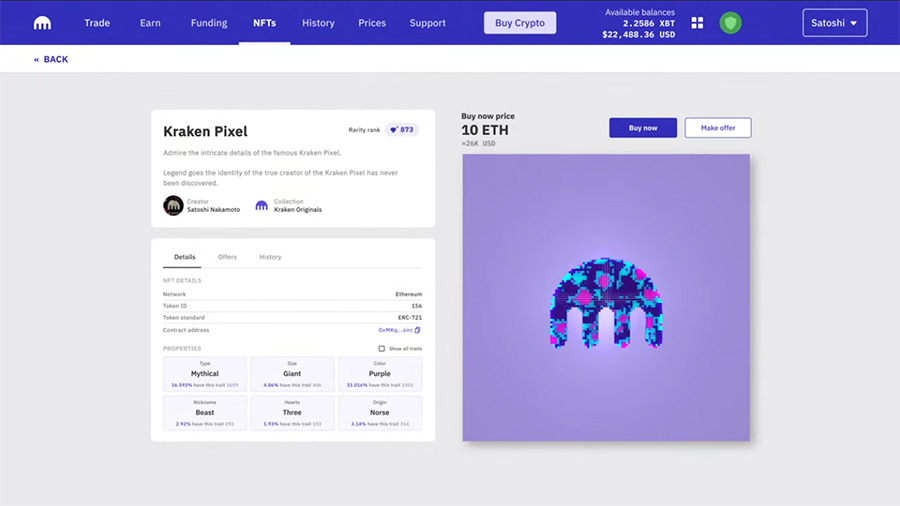This screenshot has height=506, width=900.
Task: Open the Support page
Action: [428, 23]
